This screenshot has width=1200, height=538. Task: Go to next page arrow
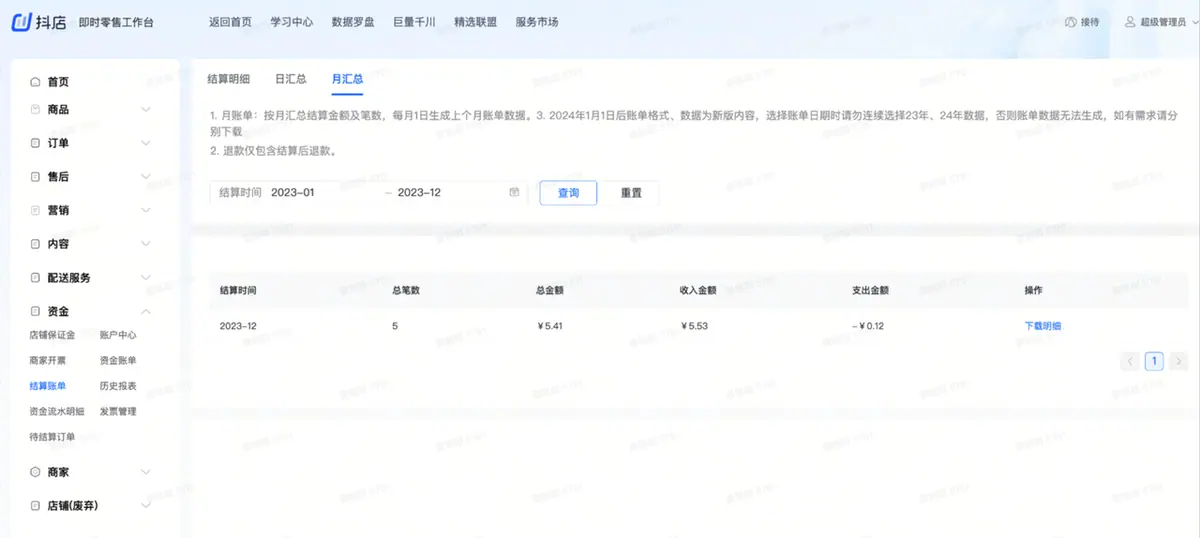click(x=1179, y=361)
